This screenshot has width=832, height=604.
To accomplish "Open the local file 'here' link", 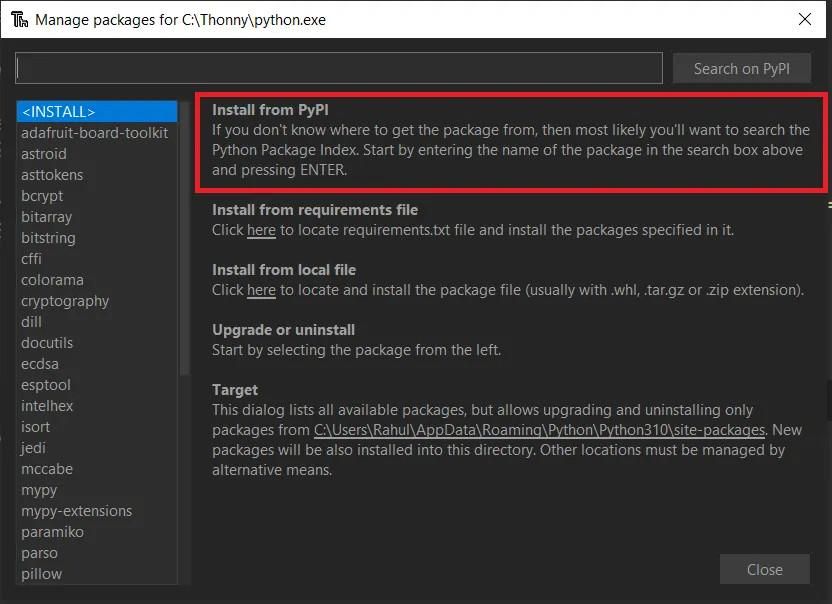I will tap(261, 290).
